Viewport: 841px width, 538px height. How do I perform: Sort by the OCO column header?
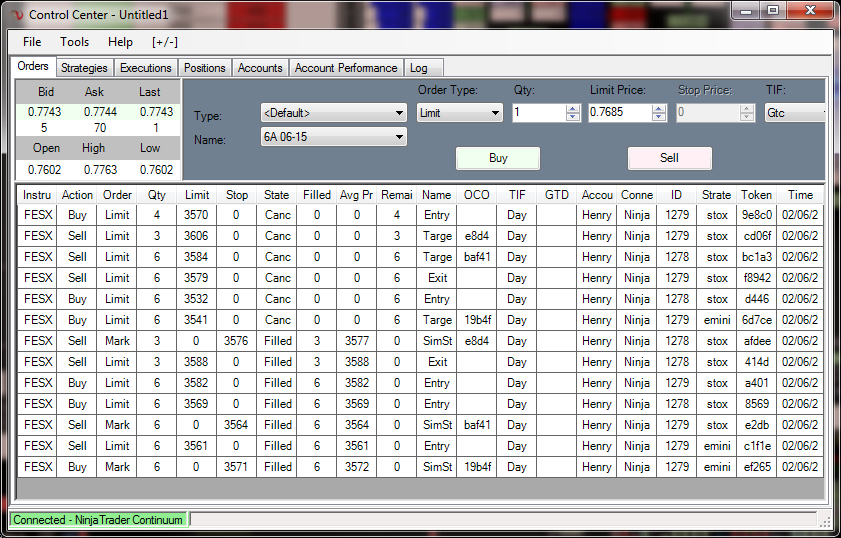477,195
